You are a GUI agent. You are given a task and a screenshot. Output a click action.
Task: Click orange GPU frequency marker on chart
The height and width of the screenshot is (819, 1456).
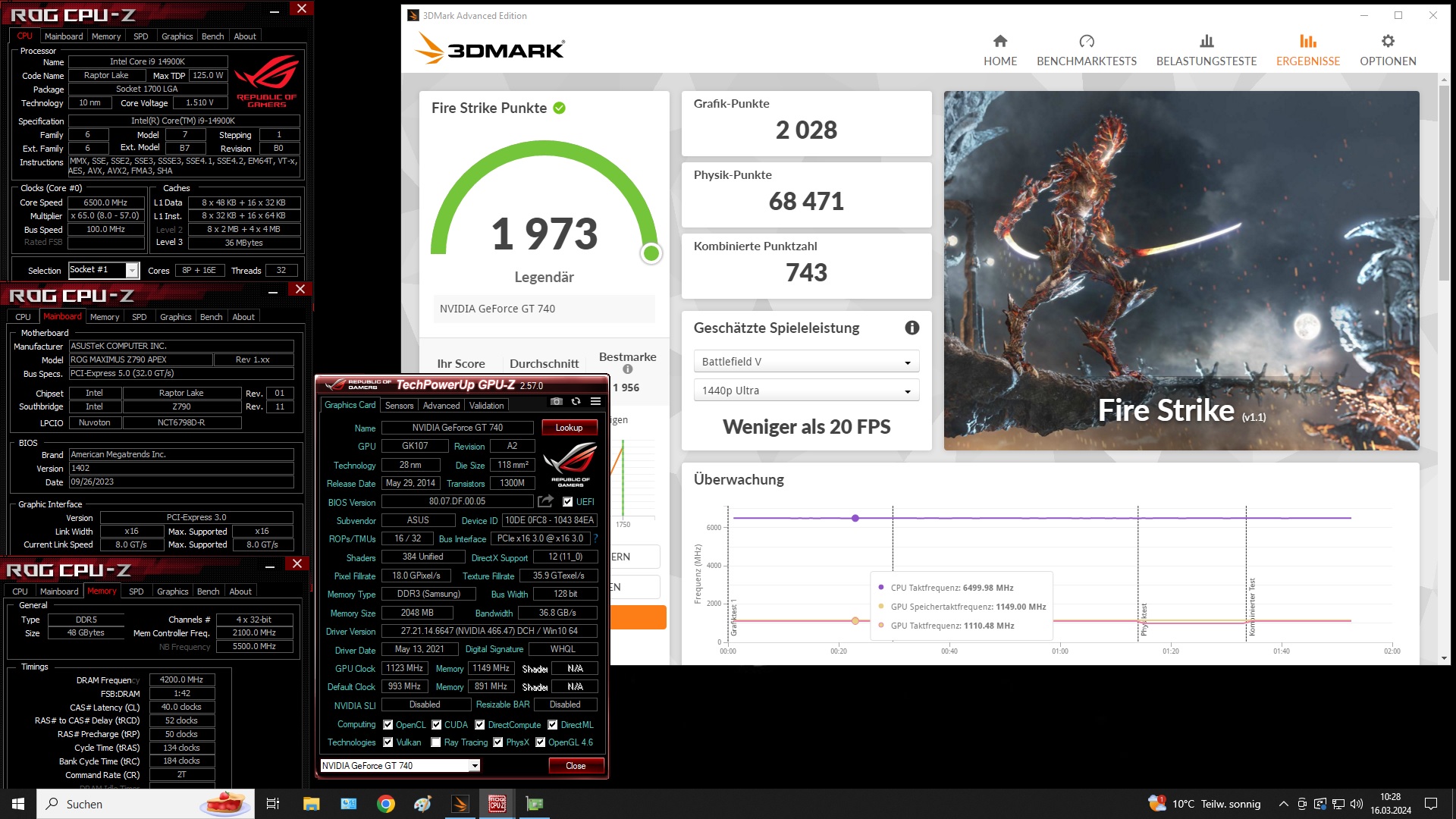coord(855,621)
